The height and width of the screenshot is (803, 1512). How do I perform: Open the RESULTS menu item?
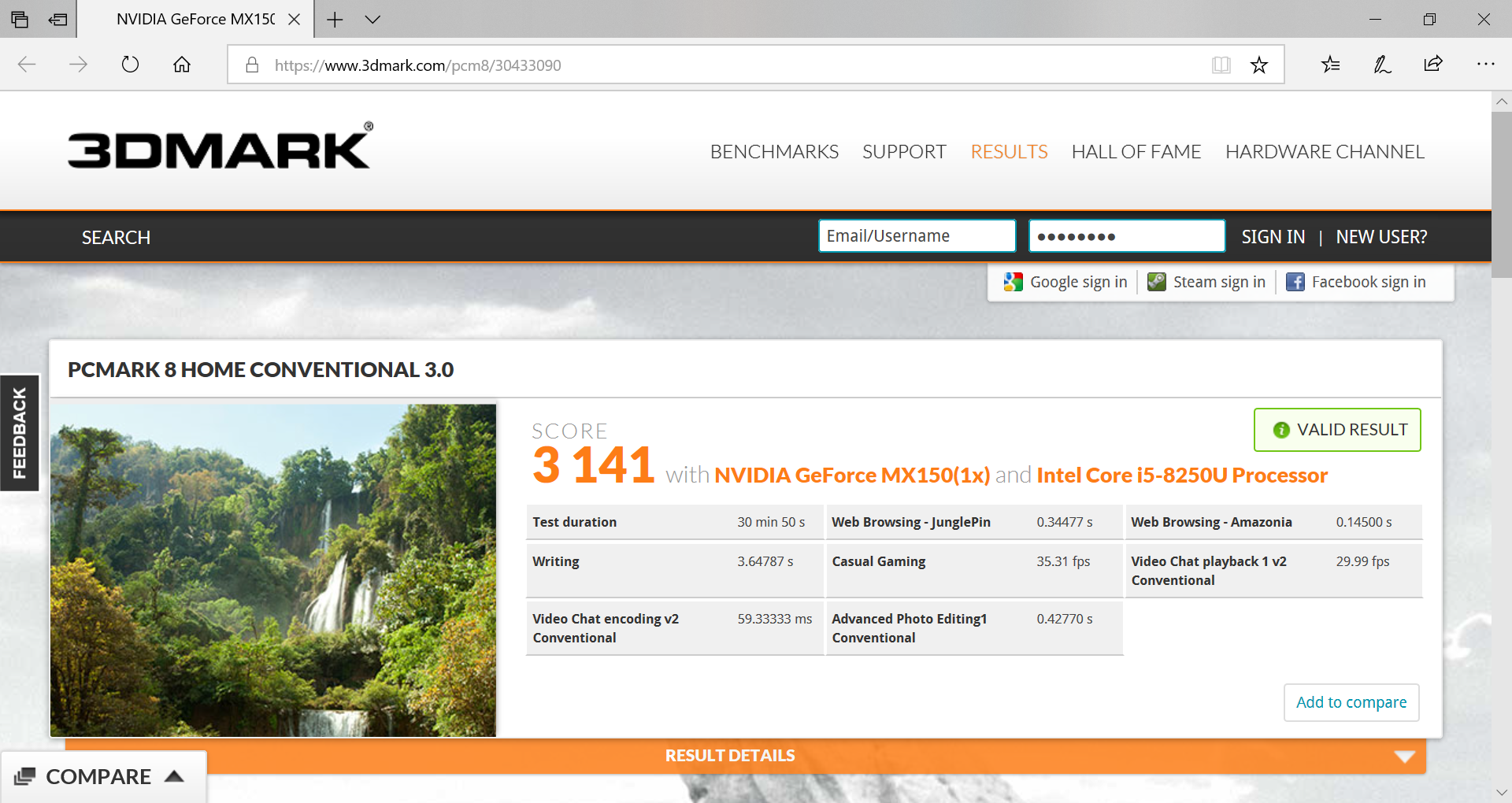pos(1009,152)
